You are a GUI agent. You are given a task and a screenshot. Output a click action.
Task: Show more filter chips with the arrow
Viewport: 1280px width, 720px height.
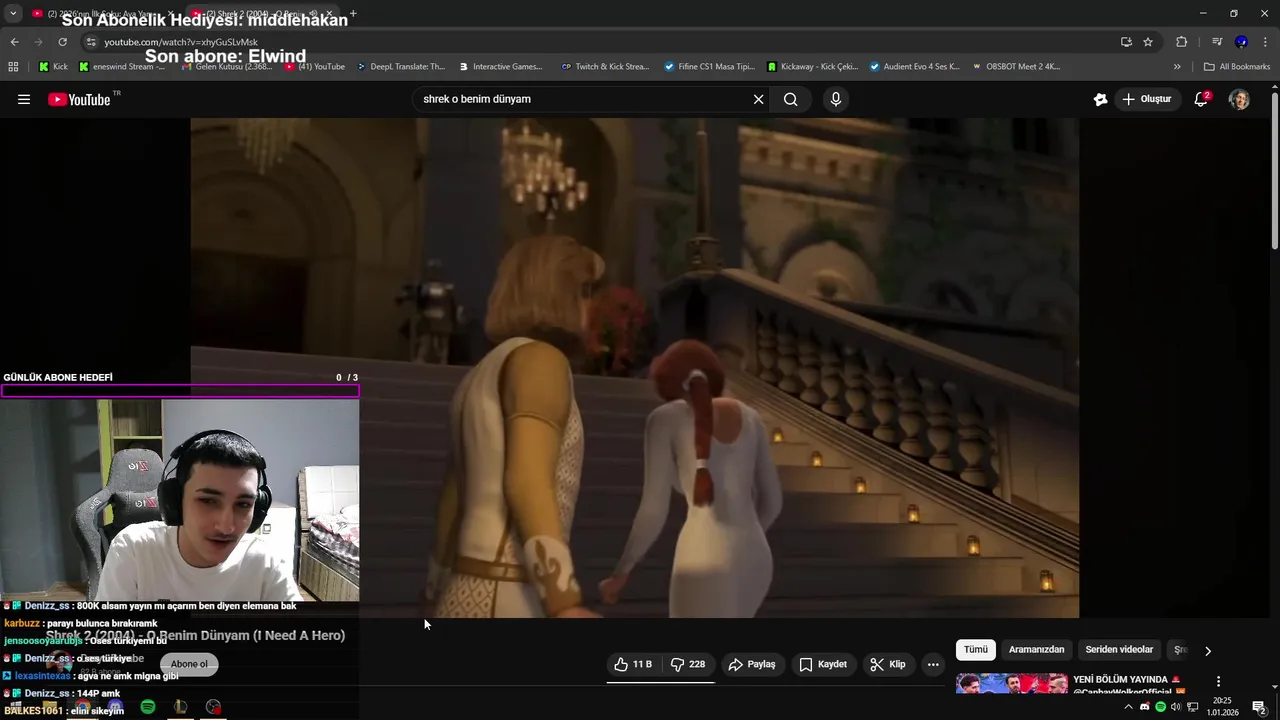pos(1207,650)
